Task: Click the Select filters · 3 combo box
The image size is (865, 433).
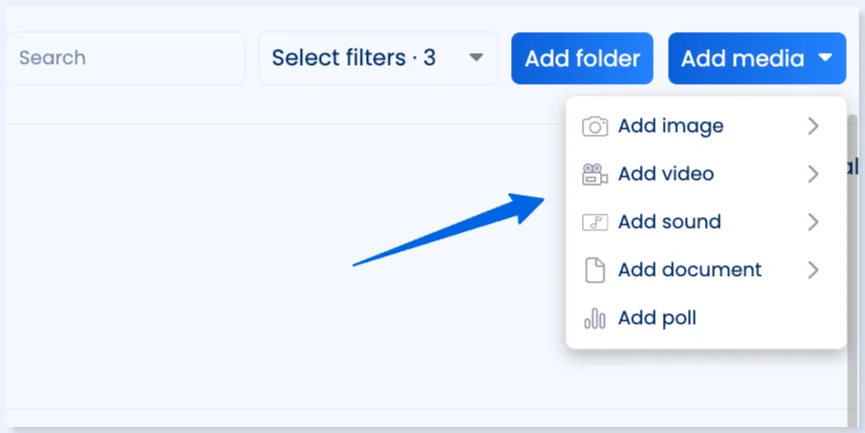Action: tap(378, 58)
